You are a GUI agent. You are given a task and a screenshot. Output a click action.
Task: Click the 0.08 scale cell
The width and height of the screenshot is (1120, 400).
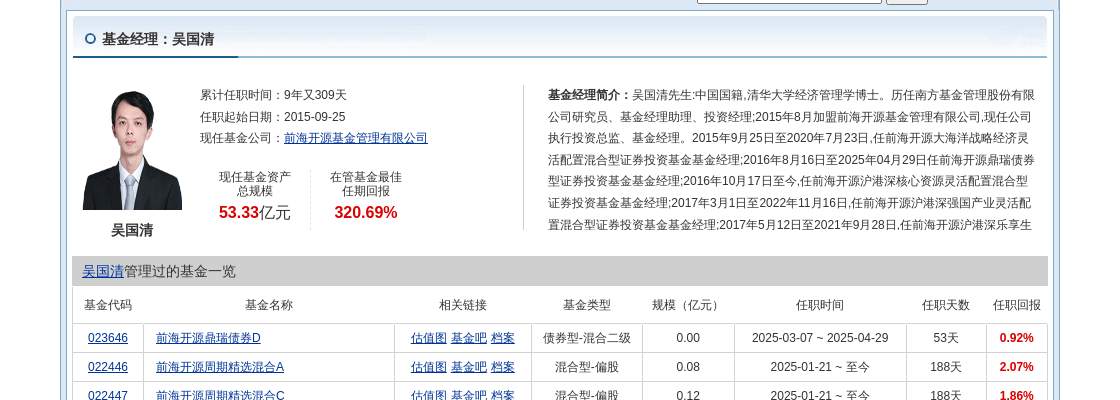point(688,367)
